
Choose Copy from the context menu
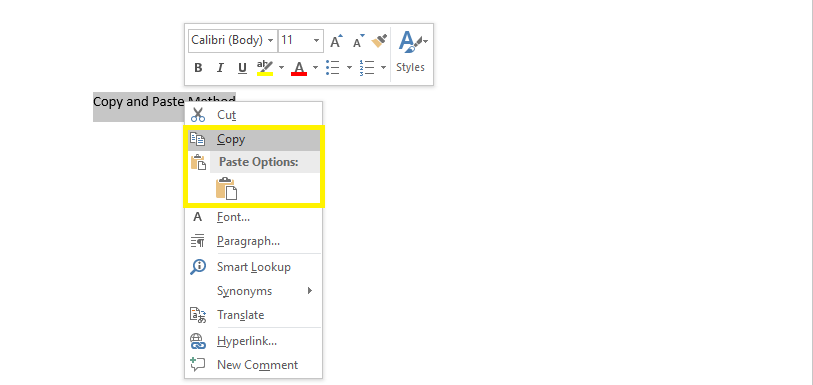(254, 139)
